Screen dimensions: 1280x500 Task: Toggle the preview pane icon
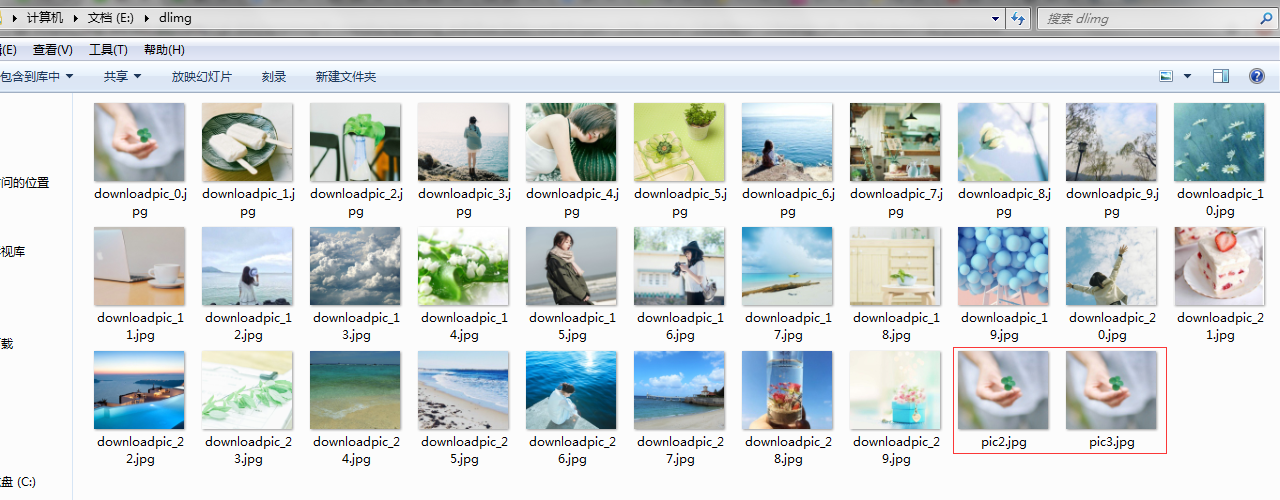[x=1220, y=76]
